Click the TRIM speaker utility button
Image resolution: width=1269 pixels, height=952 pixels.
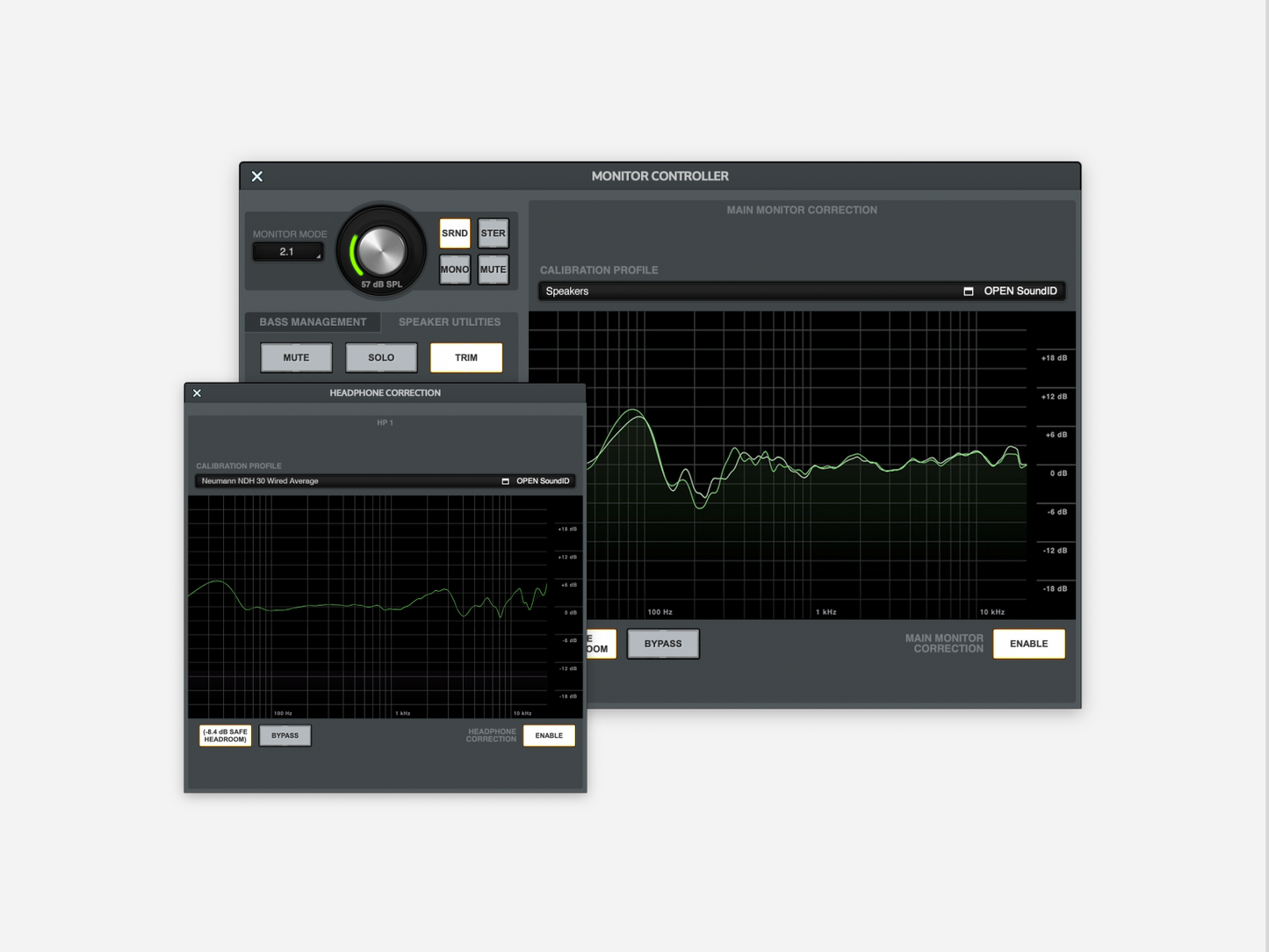point(465,357)
